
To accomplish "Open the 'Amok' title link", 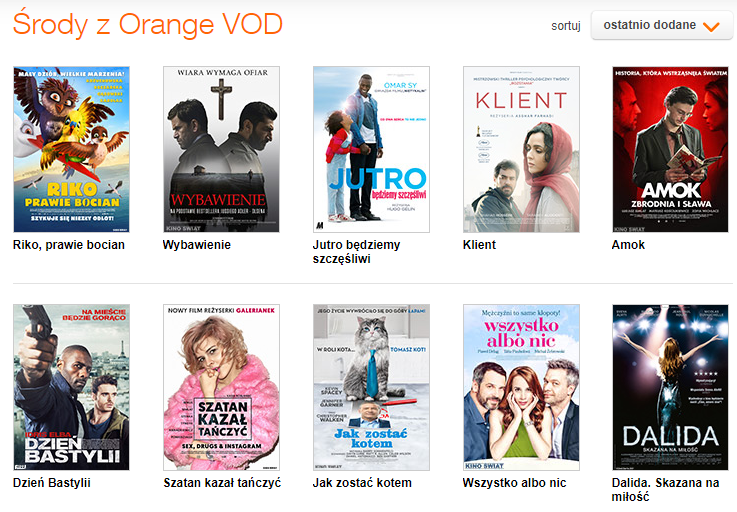I will (x=628, y=245).
